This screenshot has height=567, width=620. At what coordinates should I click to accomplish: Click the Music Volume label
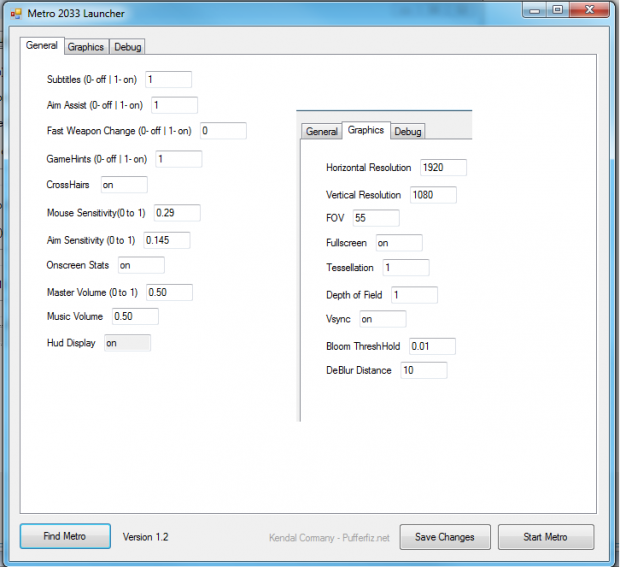pos(75,317)
